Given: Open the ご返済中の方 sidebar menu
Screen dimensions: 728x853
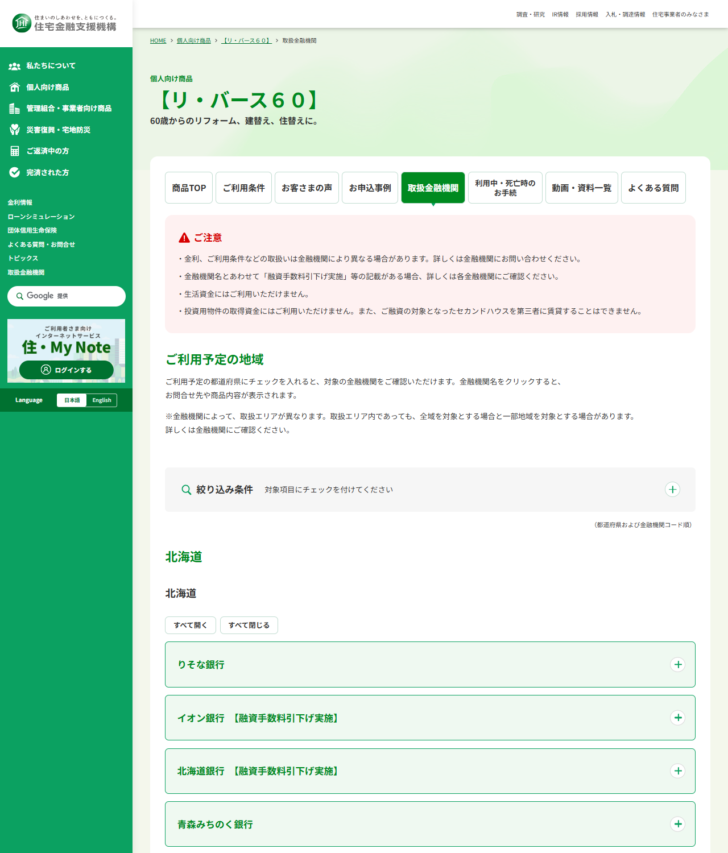Looking at the screenshot, I should pos(47,151).
